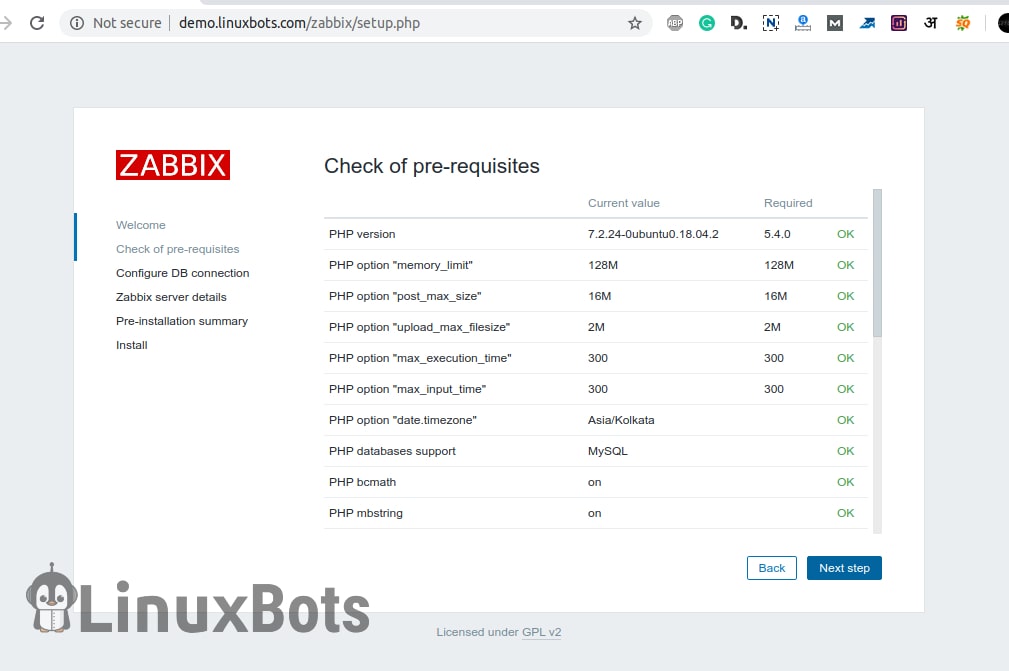Click the ZABBIX logo
The image size is (1009, 671).
(x=172, y=164)
